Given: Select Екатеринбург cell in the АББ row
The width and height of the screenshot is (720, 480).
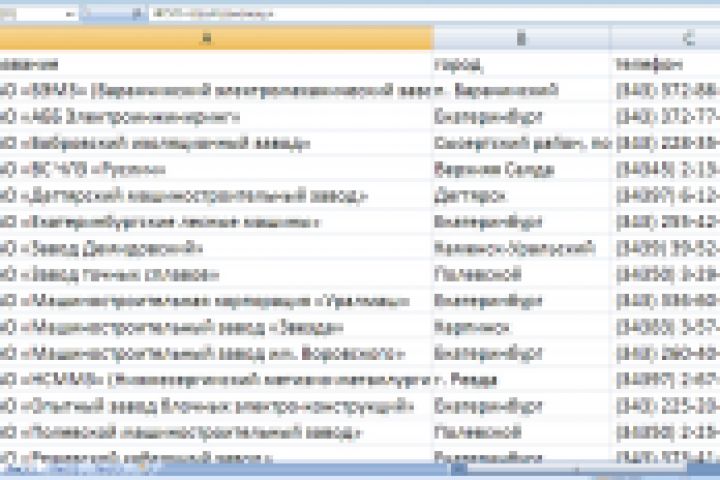Looking at the screenshot, I should pos(522,117).
